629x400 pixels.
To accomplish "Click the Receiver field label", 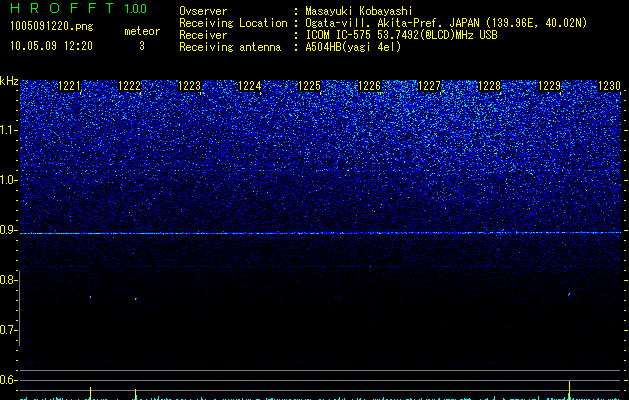I will pyautogui.click(x=203, y=35).
